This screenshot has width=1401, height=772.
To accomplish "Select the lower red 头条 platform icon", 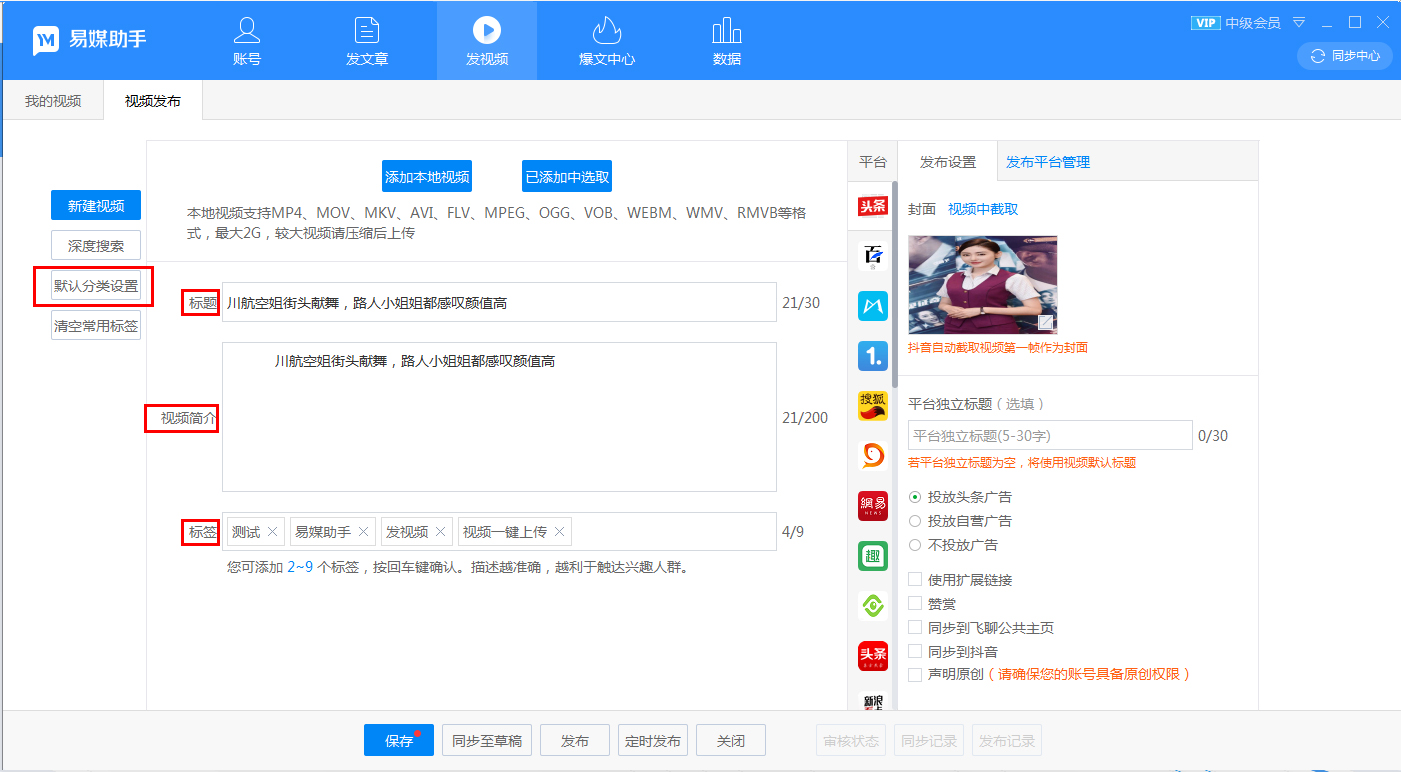I will [872, 656].
